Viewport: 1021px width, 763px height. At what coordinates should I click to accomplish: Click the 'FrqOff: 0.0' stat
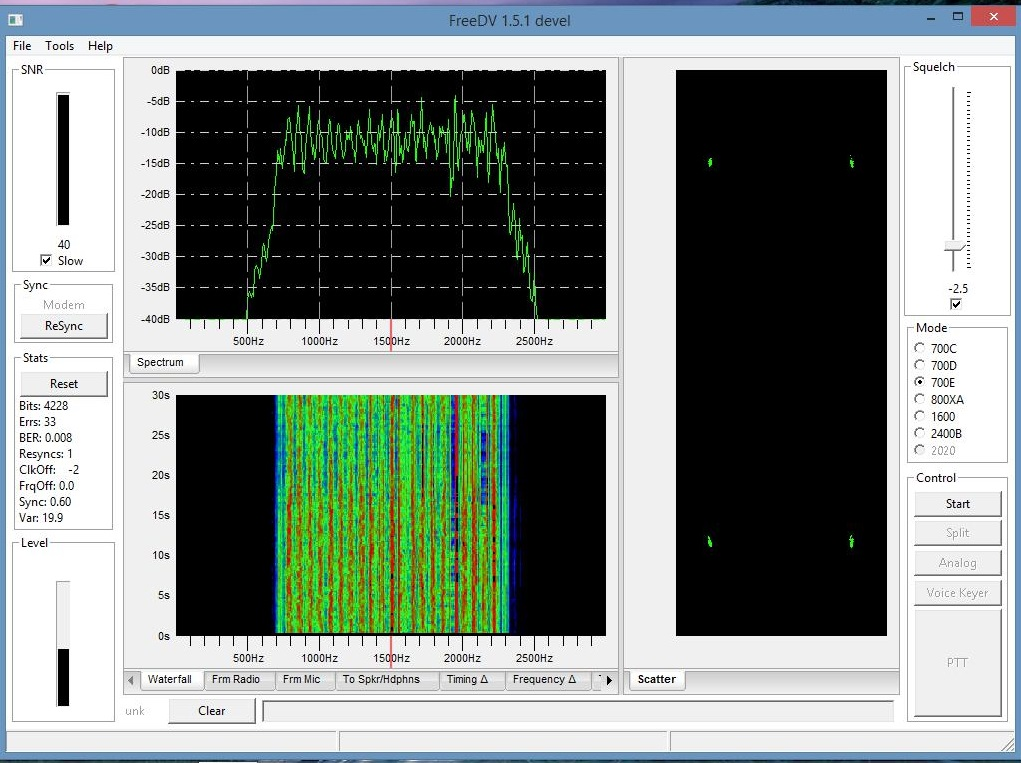tap(47, 486)
